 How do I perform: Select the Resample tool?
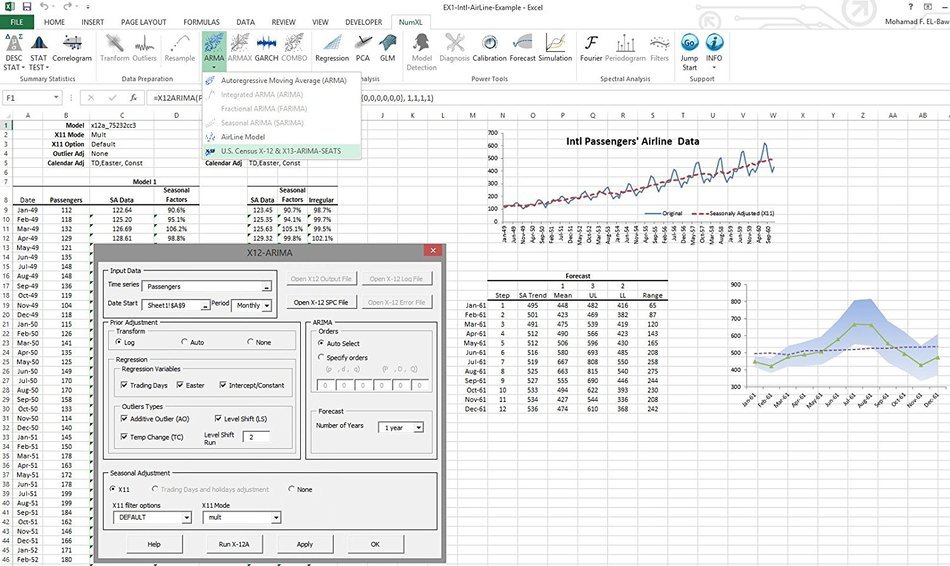pyautogui.click(x=179, y=48)
